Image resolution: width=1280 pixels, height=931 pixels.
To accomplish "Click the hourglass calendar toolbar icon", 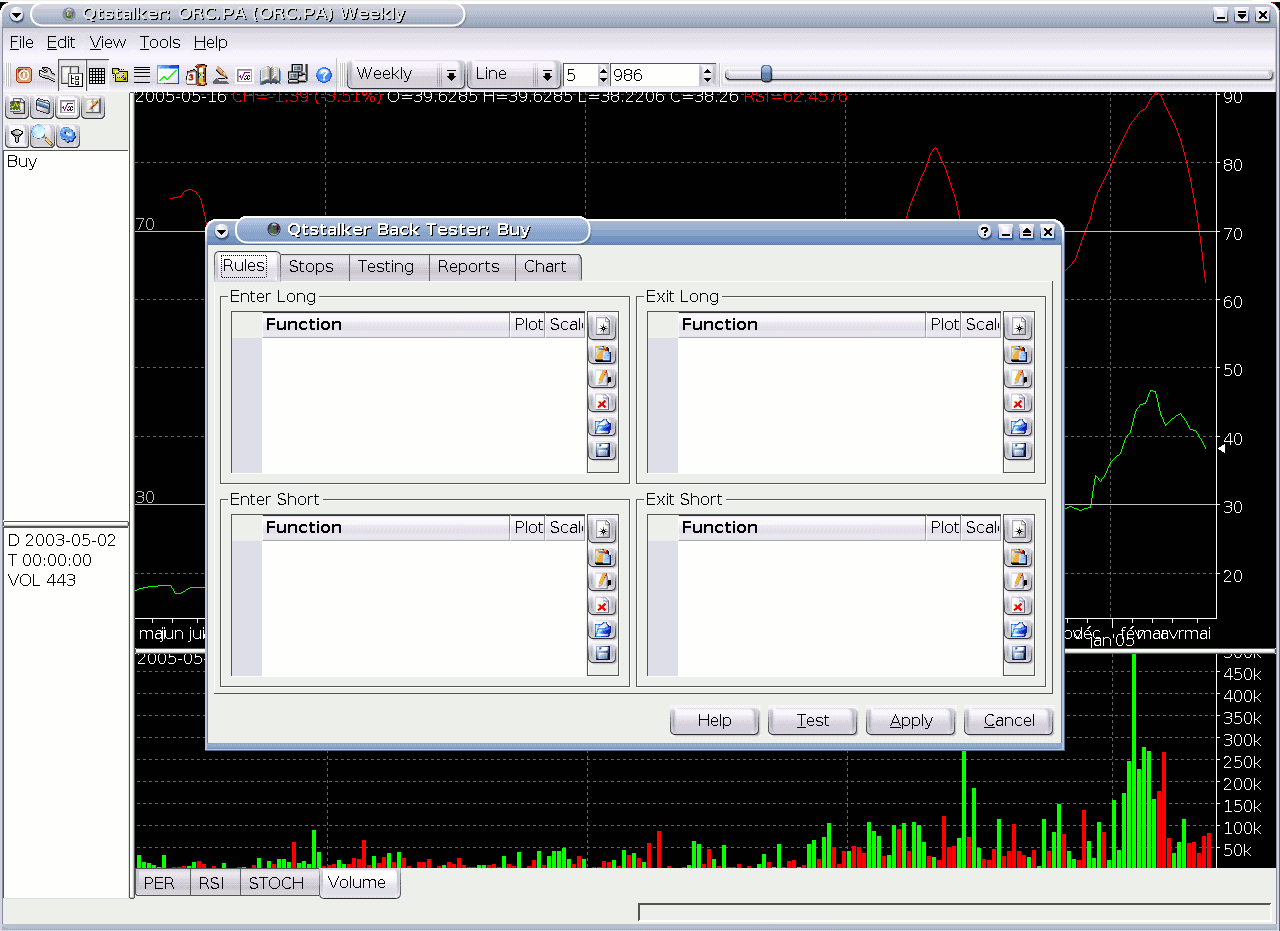I will (x=196, y=75).
